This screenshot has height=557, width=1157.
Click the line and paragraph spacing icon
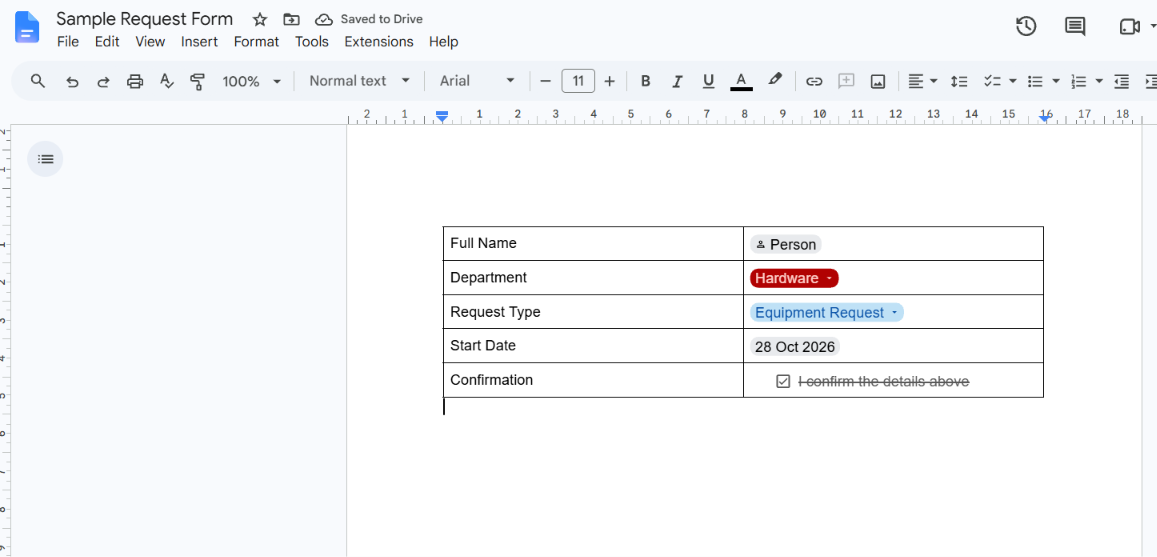pyautogui.click(x=959, y=81)
